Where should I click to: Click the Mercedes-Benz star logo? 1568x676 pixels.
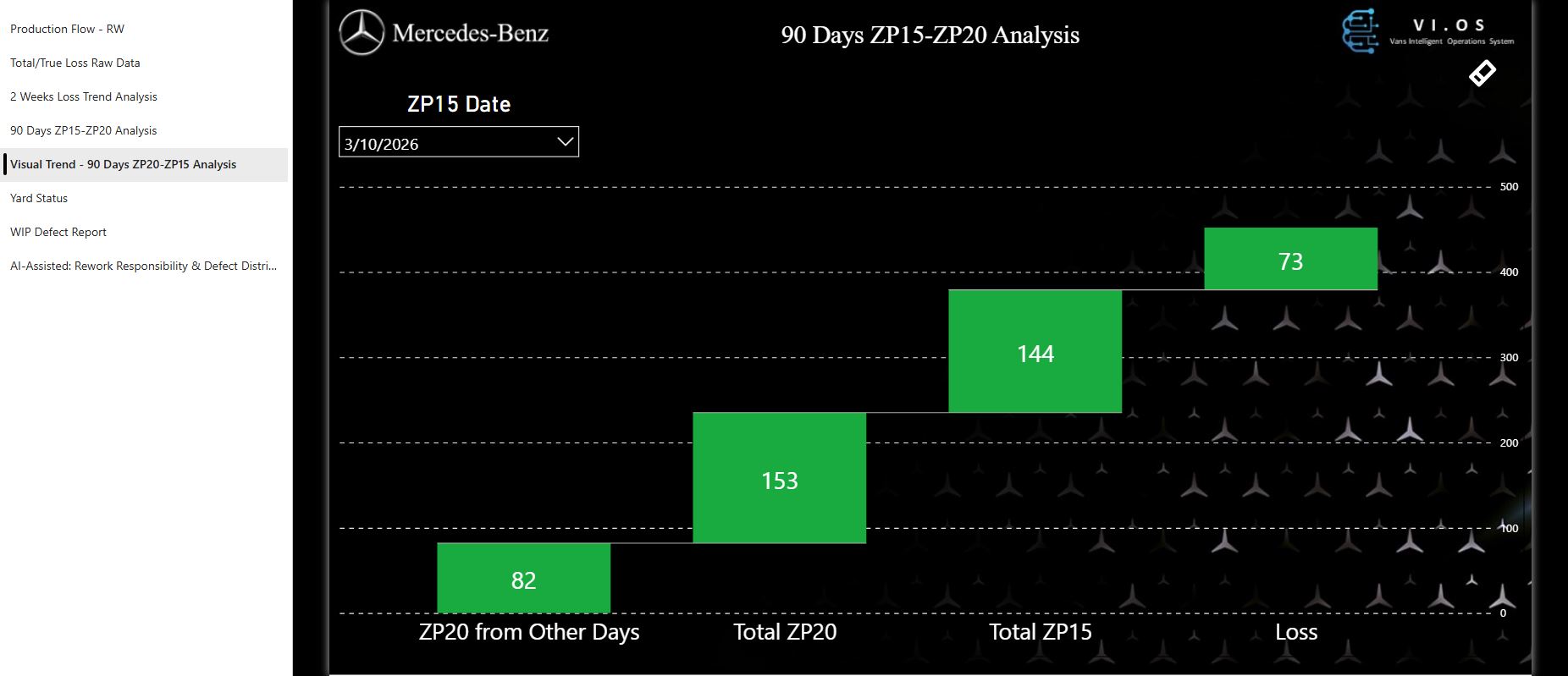(362, 33)
